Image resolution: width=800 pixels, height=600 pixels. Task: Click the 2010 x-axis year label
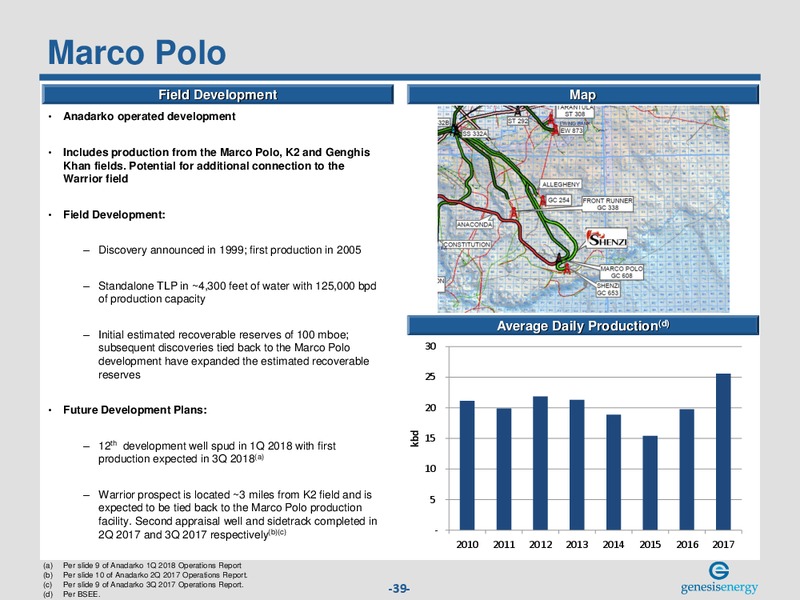[x=467, y=544]
